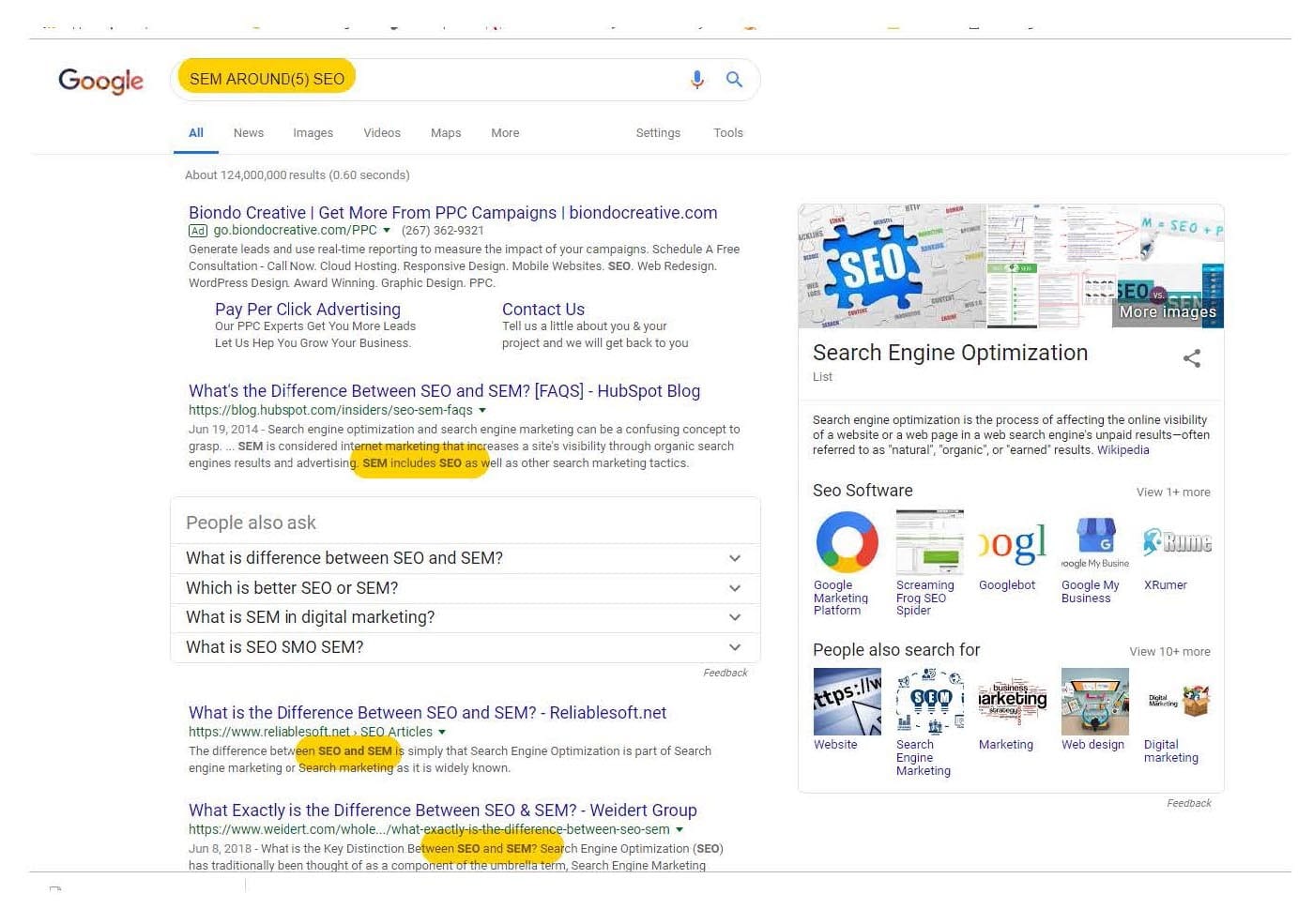This screenshot has height=924, width=1298.
Task: Expand 'What is SEO SMO SEM?'
Action: (466, 647)
